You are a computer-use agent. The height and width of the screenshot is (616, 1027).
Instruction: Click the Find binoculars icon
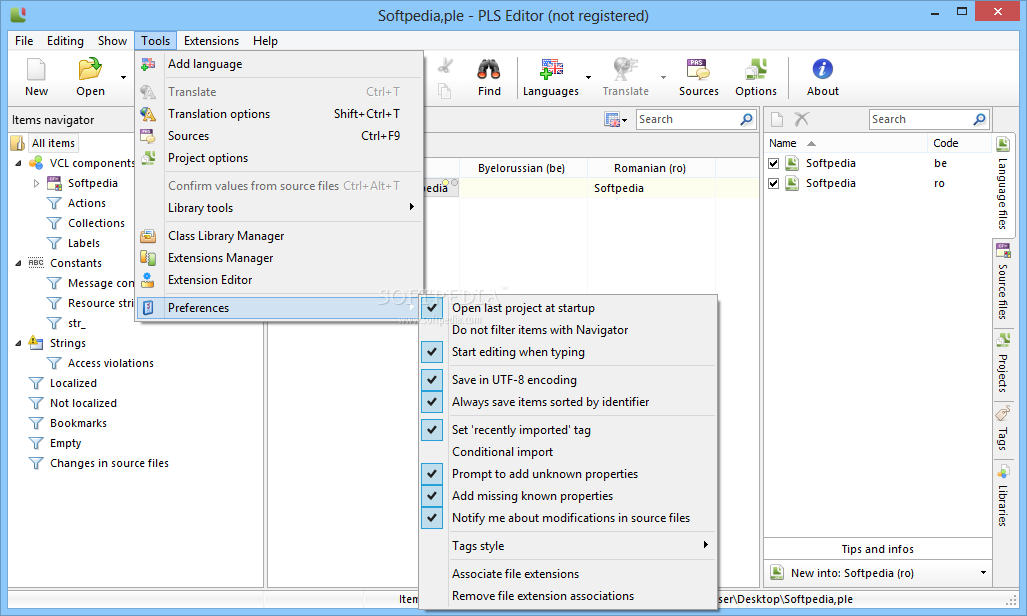click(489, 69)
